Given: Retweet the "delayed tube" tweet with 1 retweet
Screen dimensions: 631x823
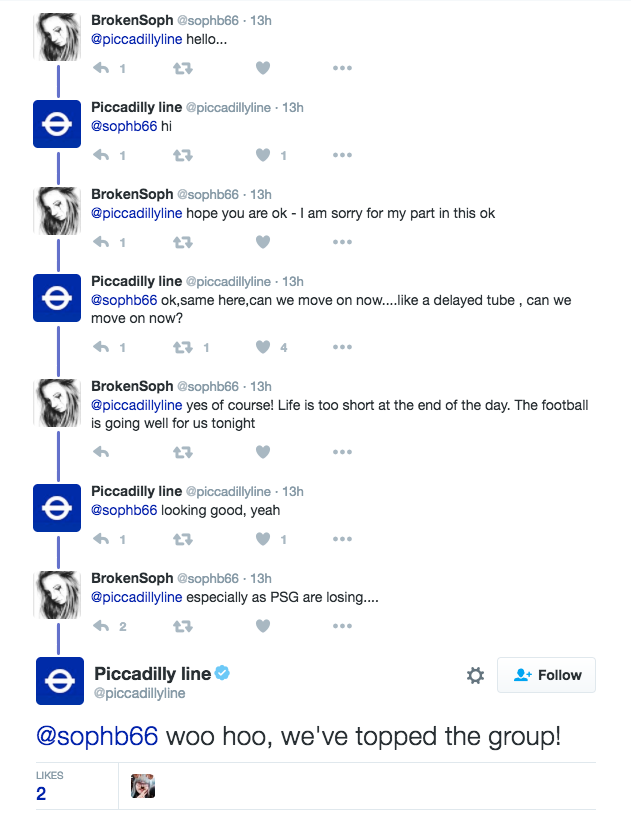Looking at the screenshot, I should pos(183,347).
